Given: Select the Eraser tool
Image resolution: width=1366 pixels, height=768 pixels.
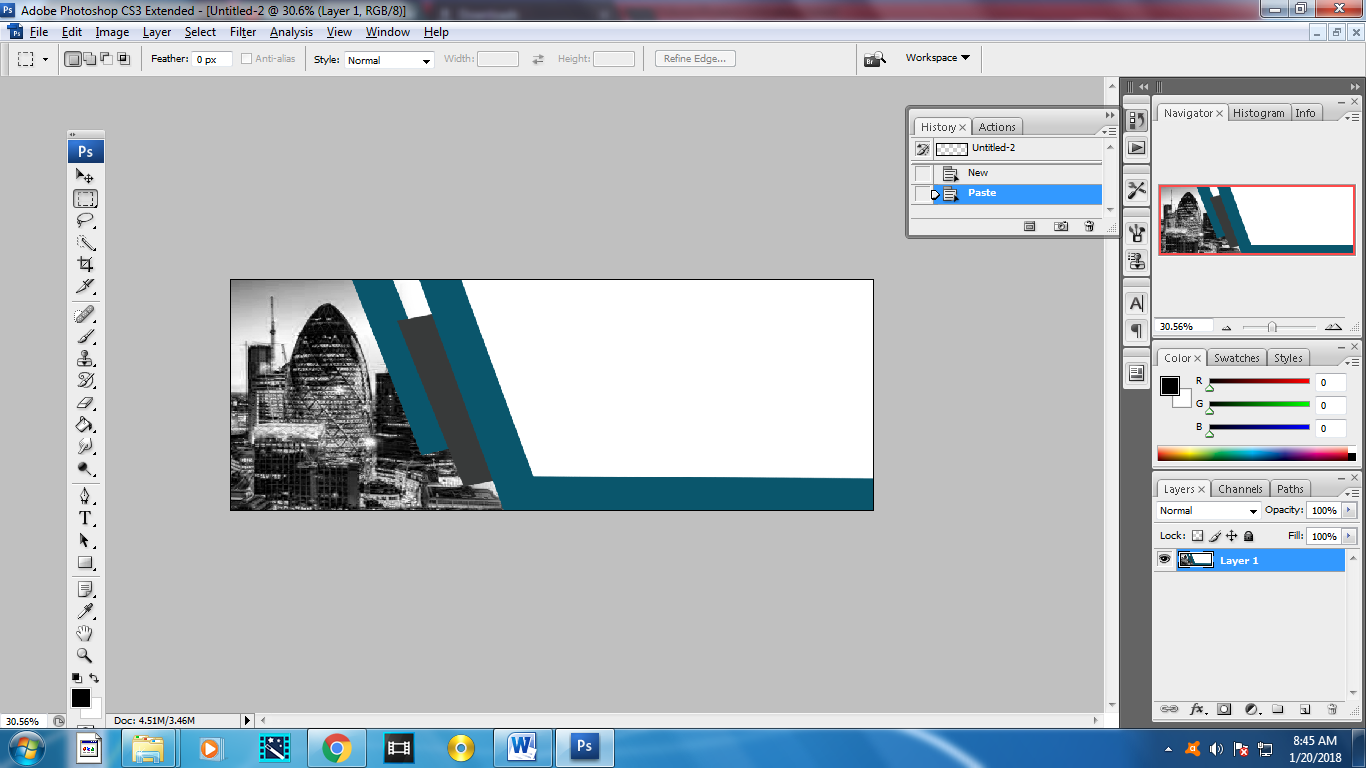Looking at the screenshot, I should coord(85,403).
